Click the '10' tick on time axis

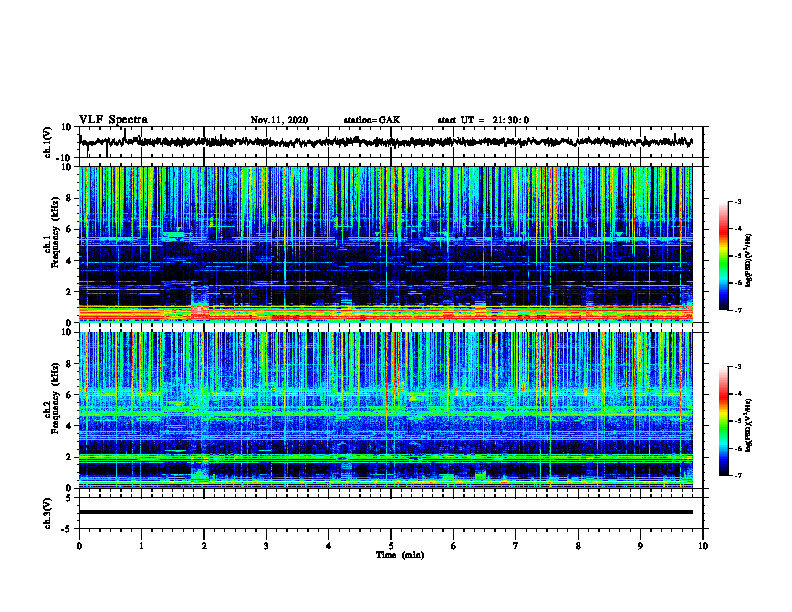(x=703, y=546)
